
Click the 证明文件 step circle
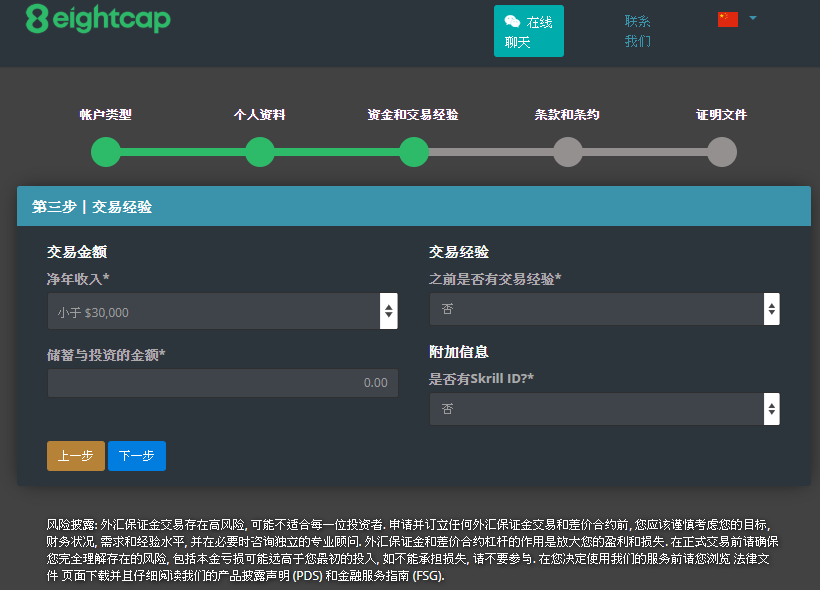pos(722,152)
